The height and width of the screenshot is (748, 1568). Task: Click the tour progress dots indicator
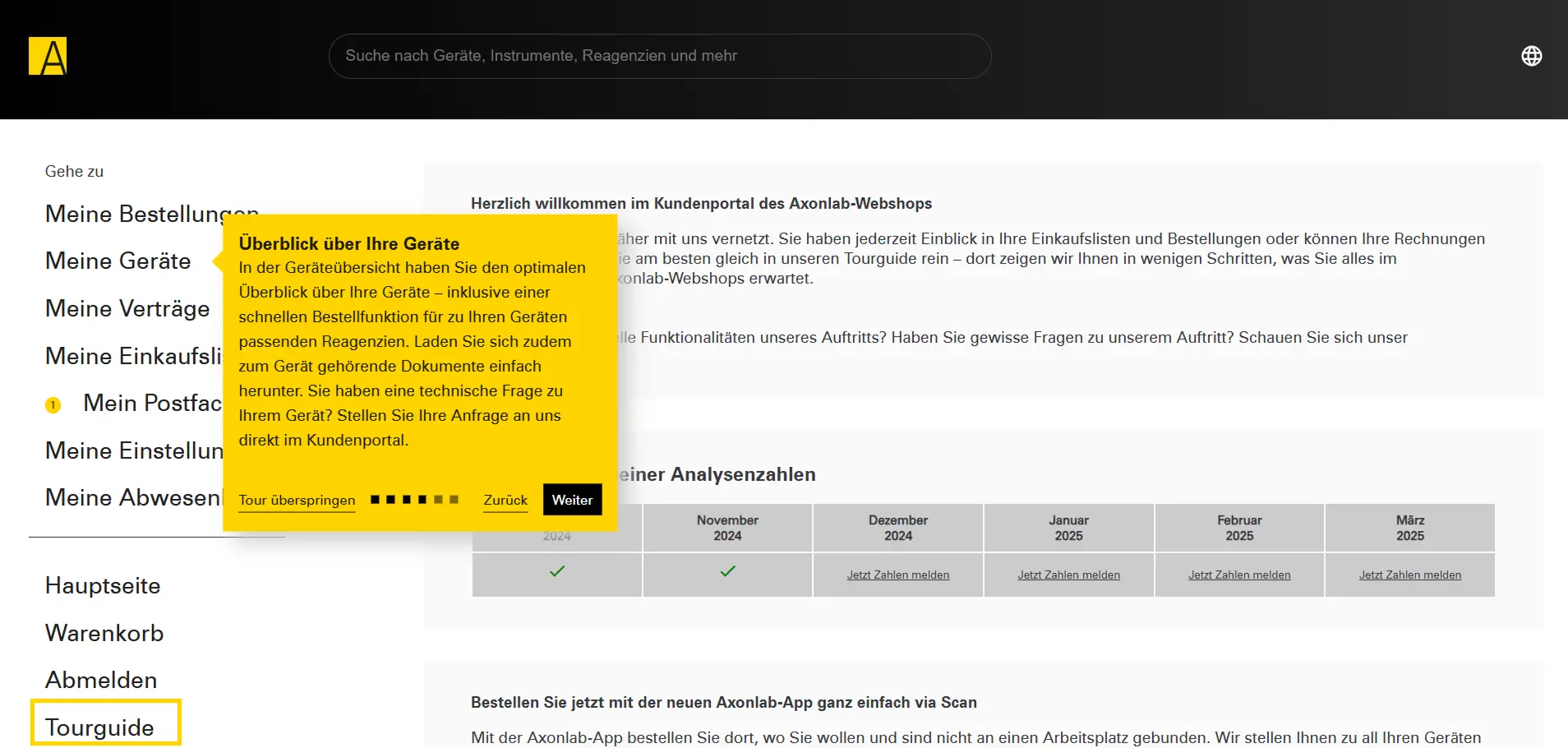click(x=414, y=499)
